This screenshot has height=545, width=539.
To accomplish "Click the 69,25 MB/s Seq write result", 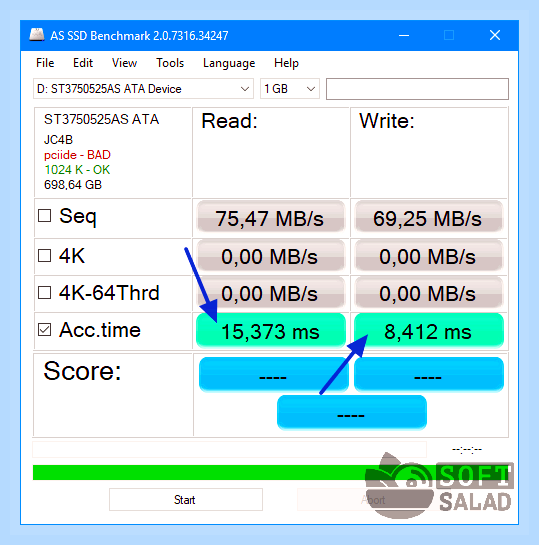I will pos(428,217).
